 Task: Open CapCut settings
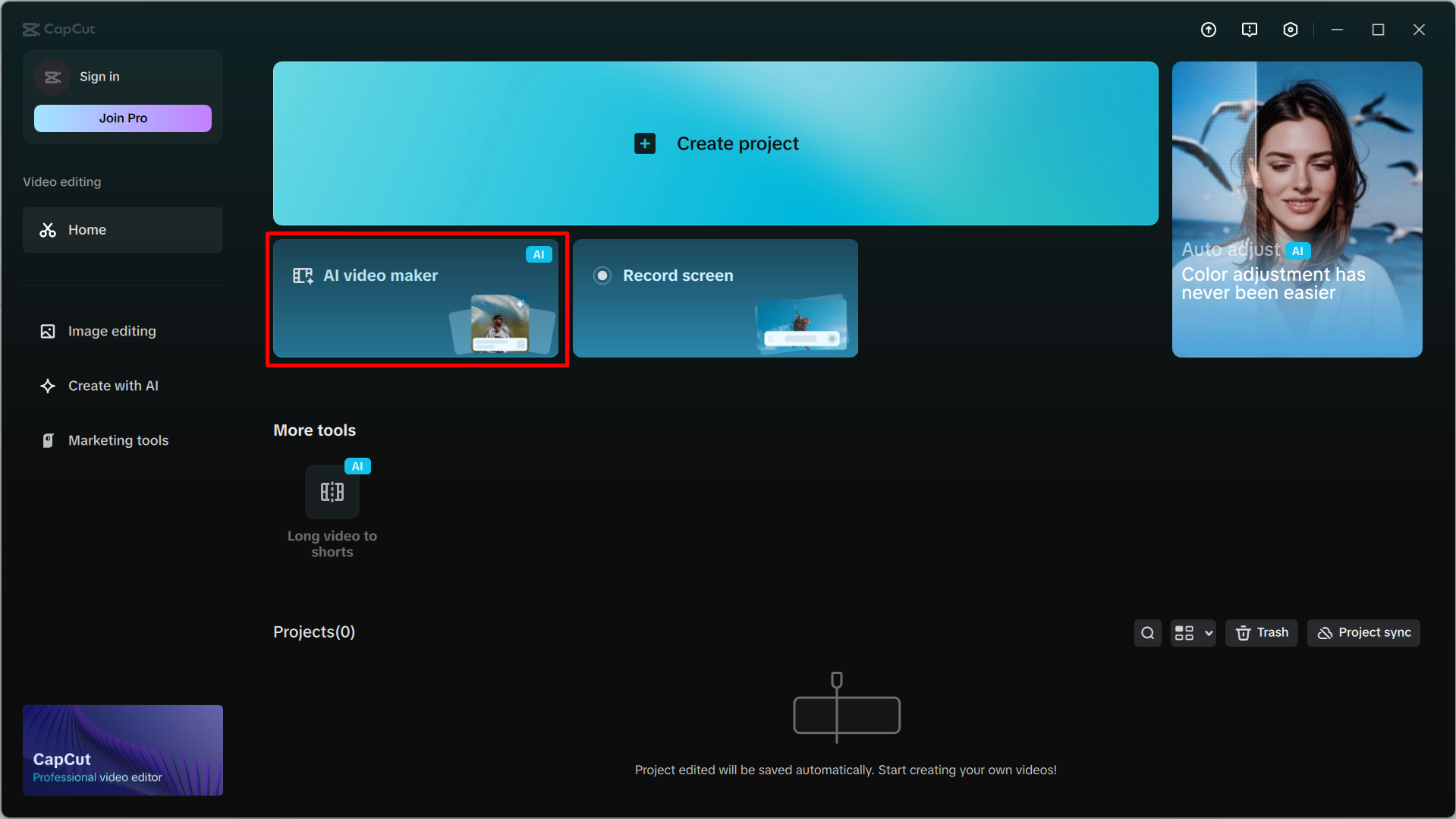1290,29
